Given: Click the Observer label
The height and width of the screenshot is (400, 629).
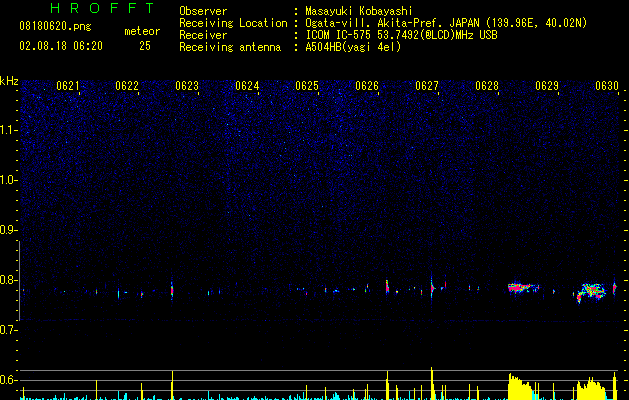Looking at the screenshot, I should point(203,11).
